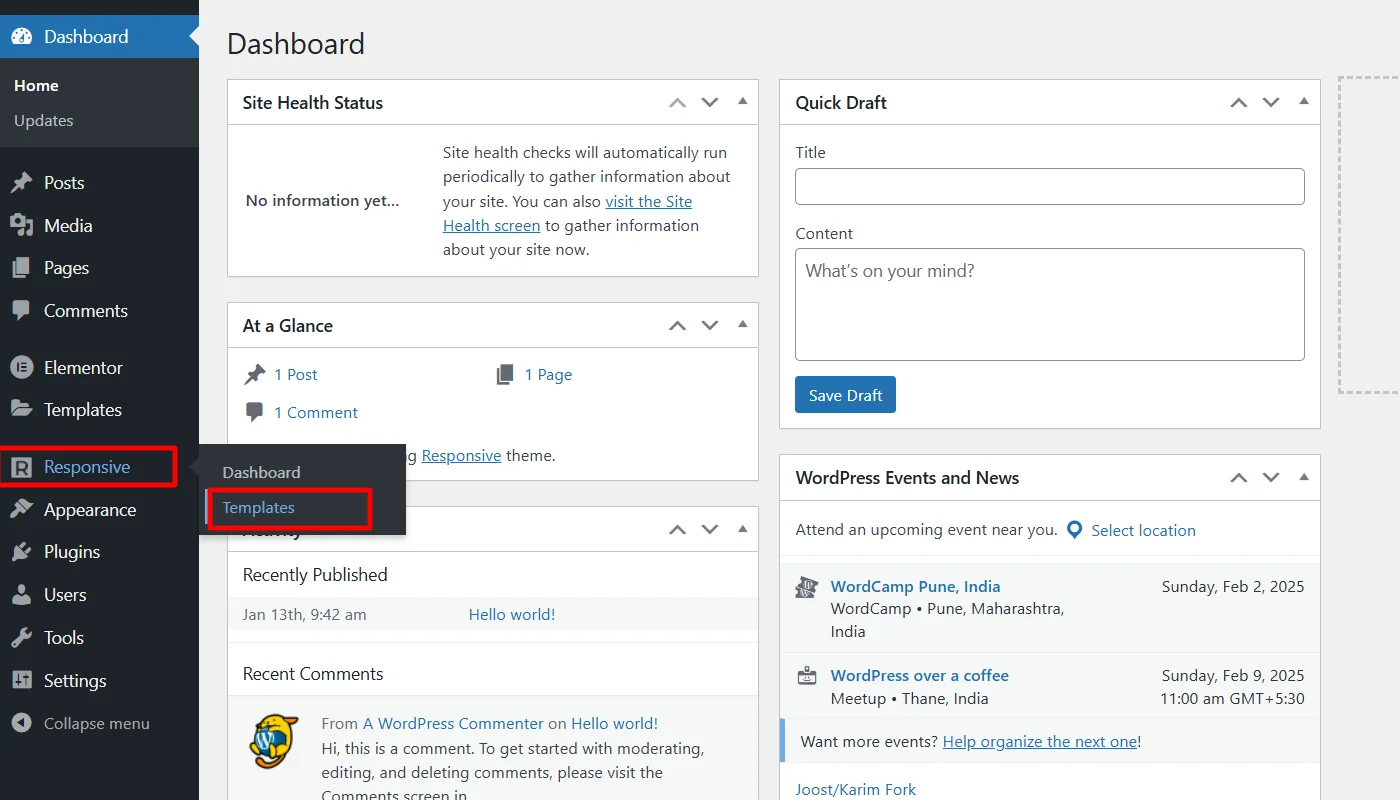Click the WordPress over a coffee meetup icon
Screen dimensions: 1400x800
tap(807, 676)
